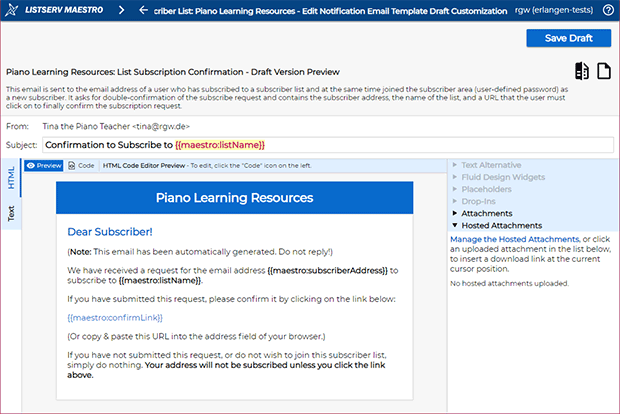Click the {{maestro:subscriberAddress}} placeholder text

pos(327,270)
